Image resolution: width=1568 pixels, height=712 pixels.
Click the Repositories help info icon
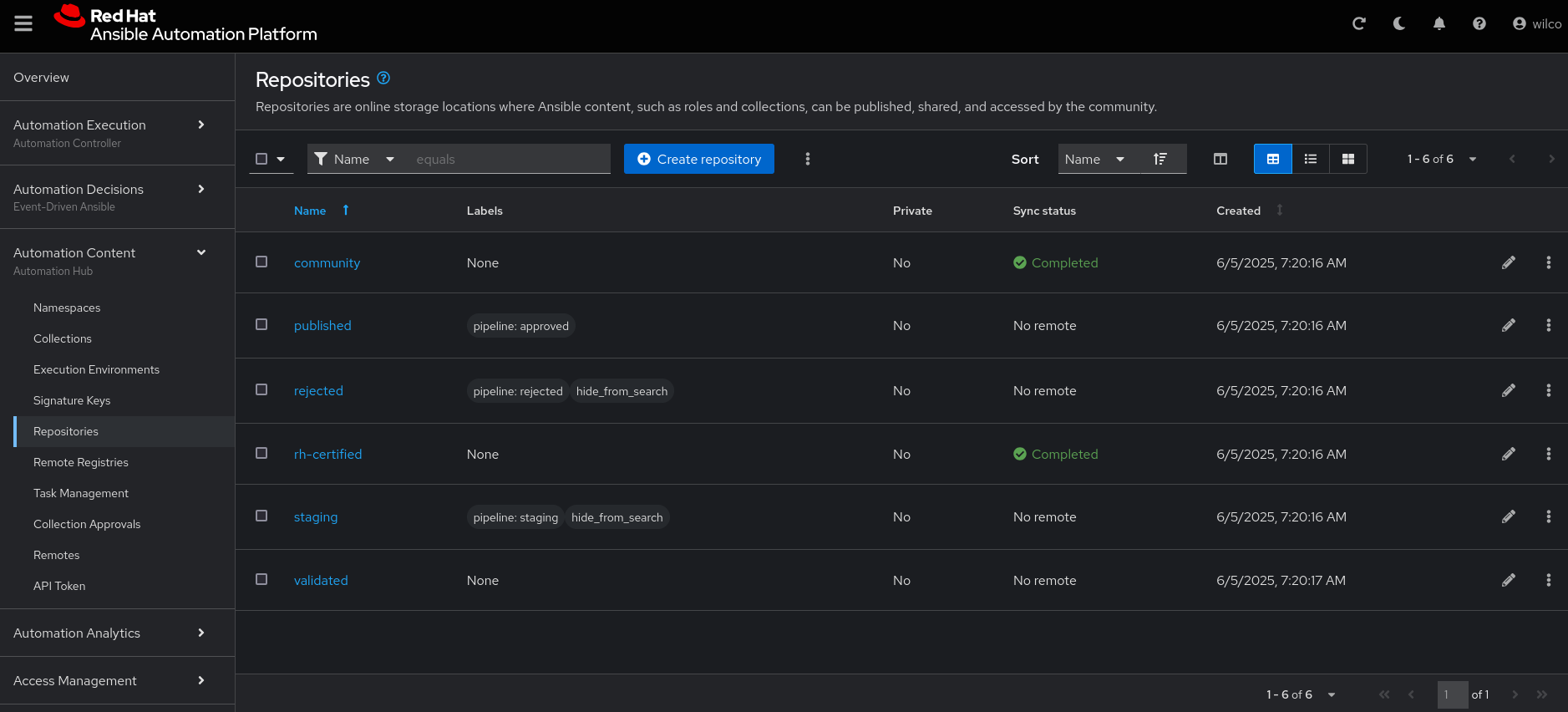click(383, 78)
